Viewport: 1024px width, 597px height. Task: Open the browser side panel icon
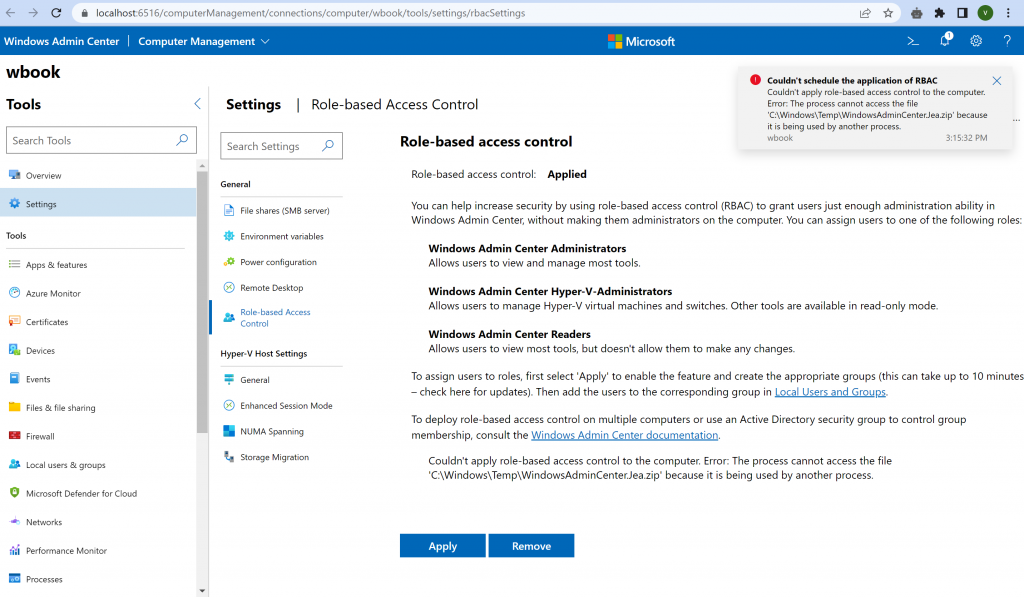pos(962,12)
